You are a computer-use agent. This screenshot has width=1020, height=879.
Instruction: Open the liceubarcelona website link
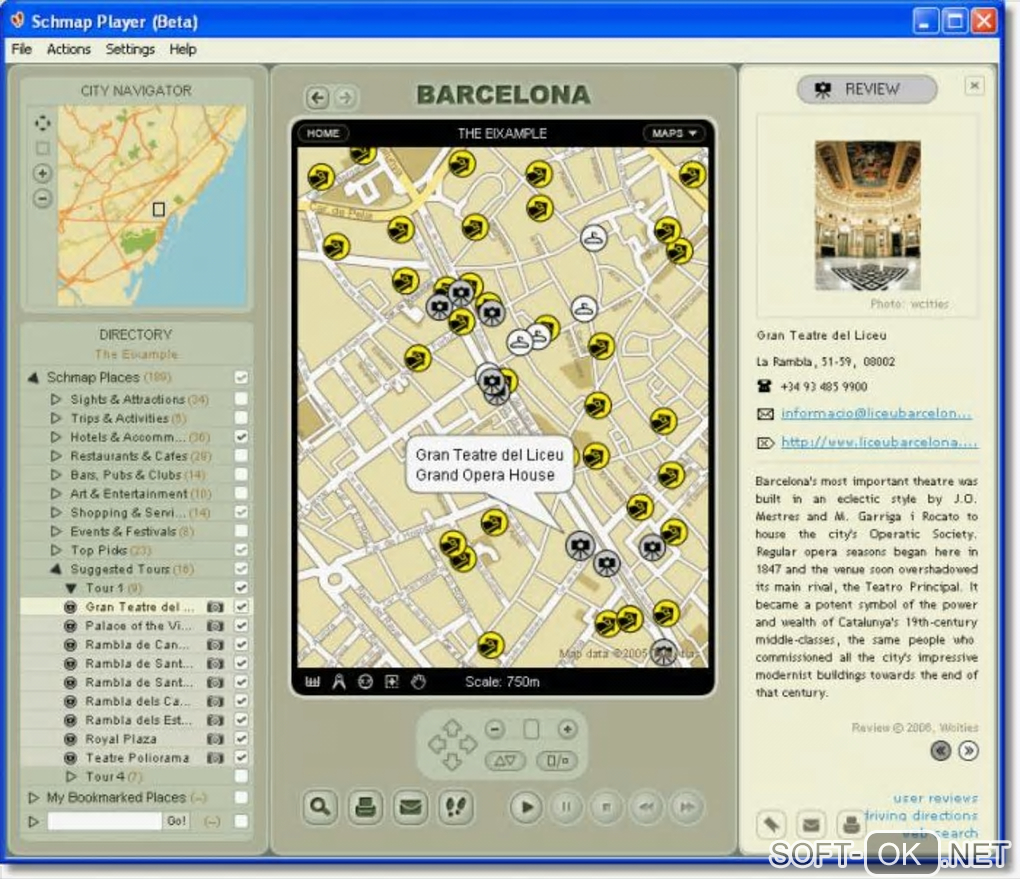tap(879, 442)
